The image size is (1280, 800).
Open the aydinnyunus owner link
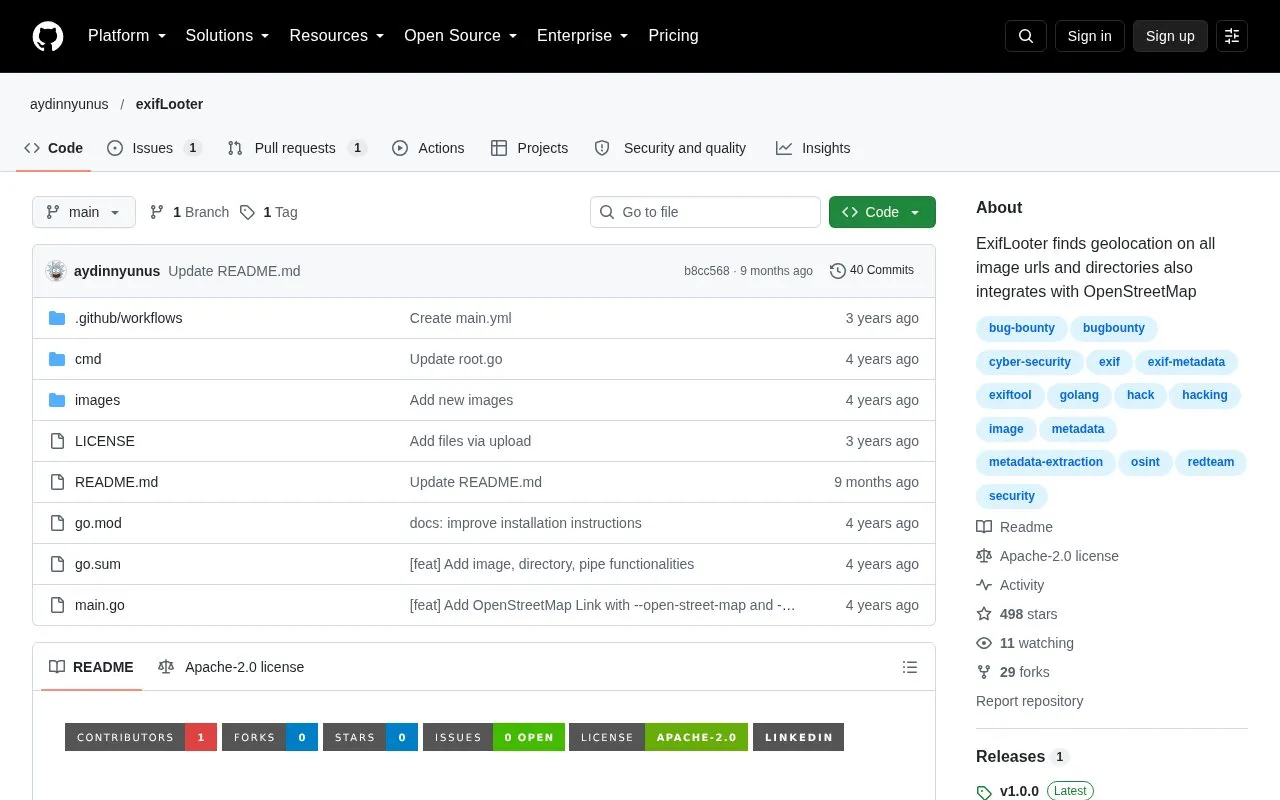point(69,104)
